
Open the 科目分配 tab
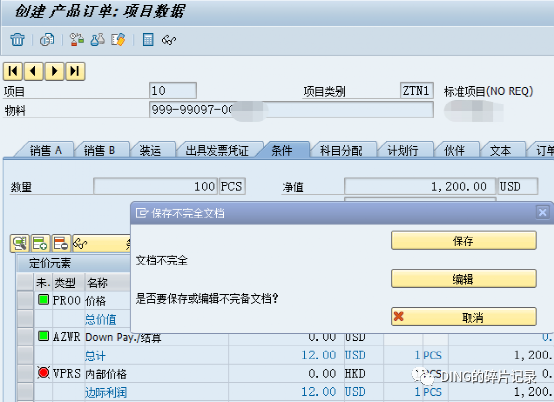[x=341, y=150]
